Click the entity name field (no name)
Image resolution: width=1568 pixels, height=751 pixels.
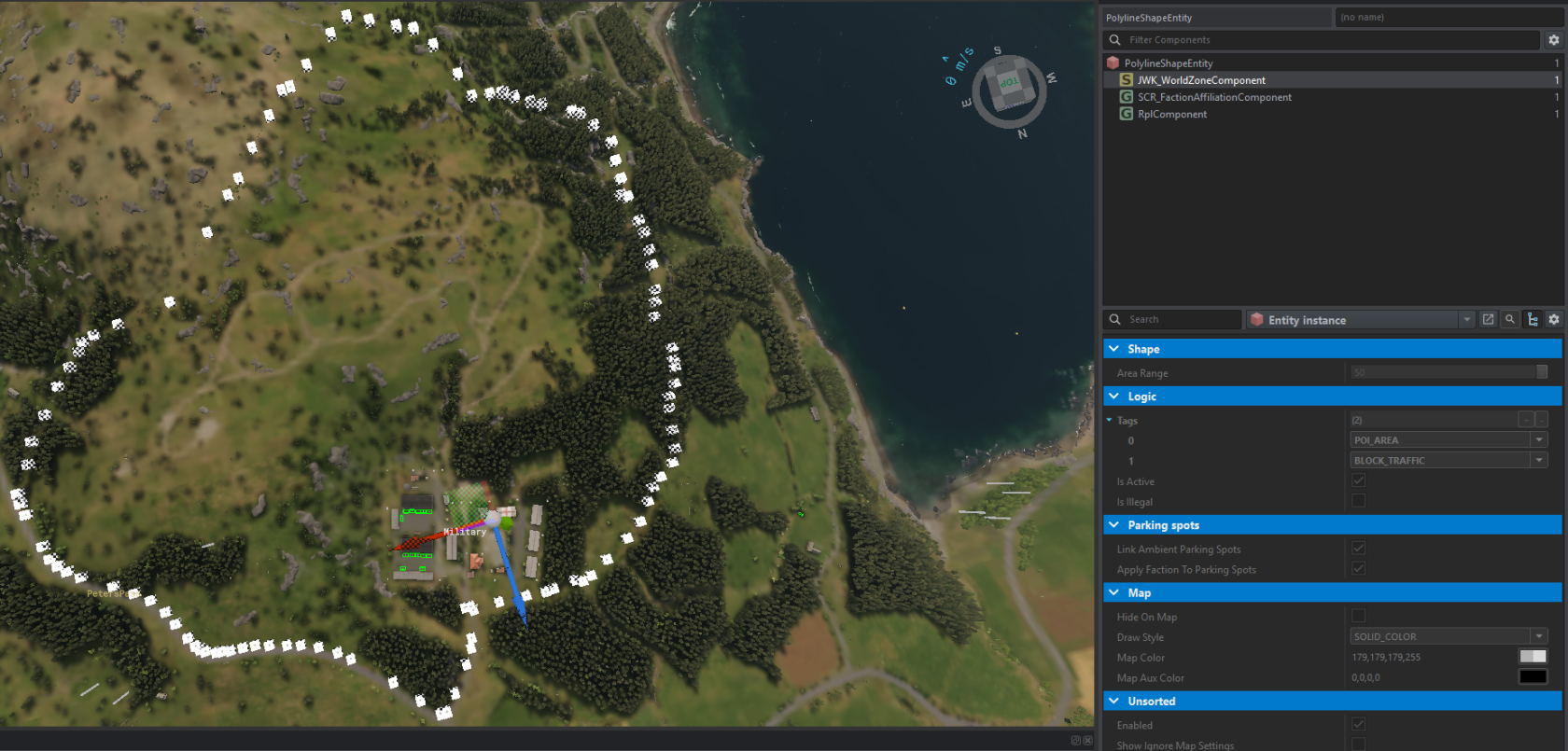click(x=1450, y=18)
